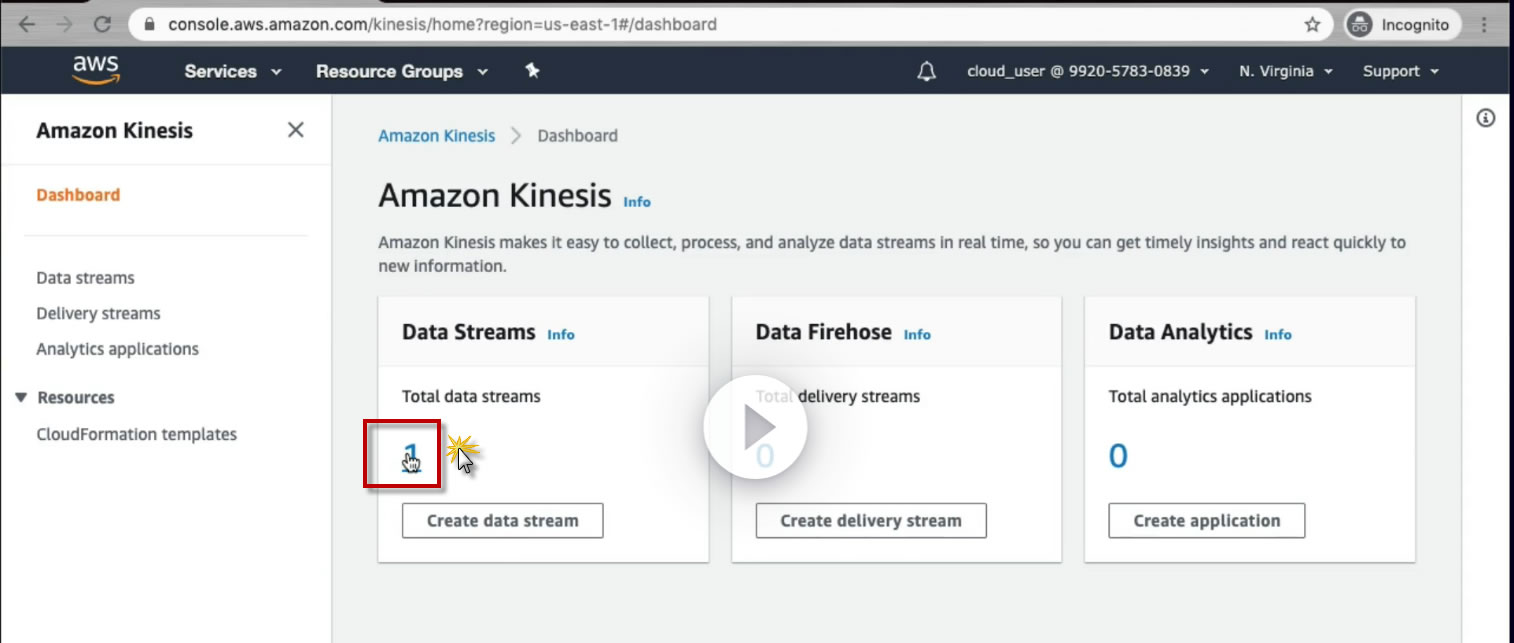The image size is (1514, 643).
Task: Close the Amazon Kinesis sidebar
Action: pos(296,130)
